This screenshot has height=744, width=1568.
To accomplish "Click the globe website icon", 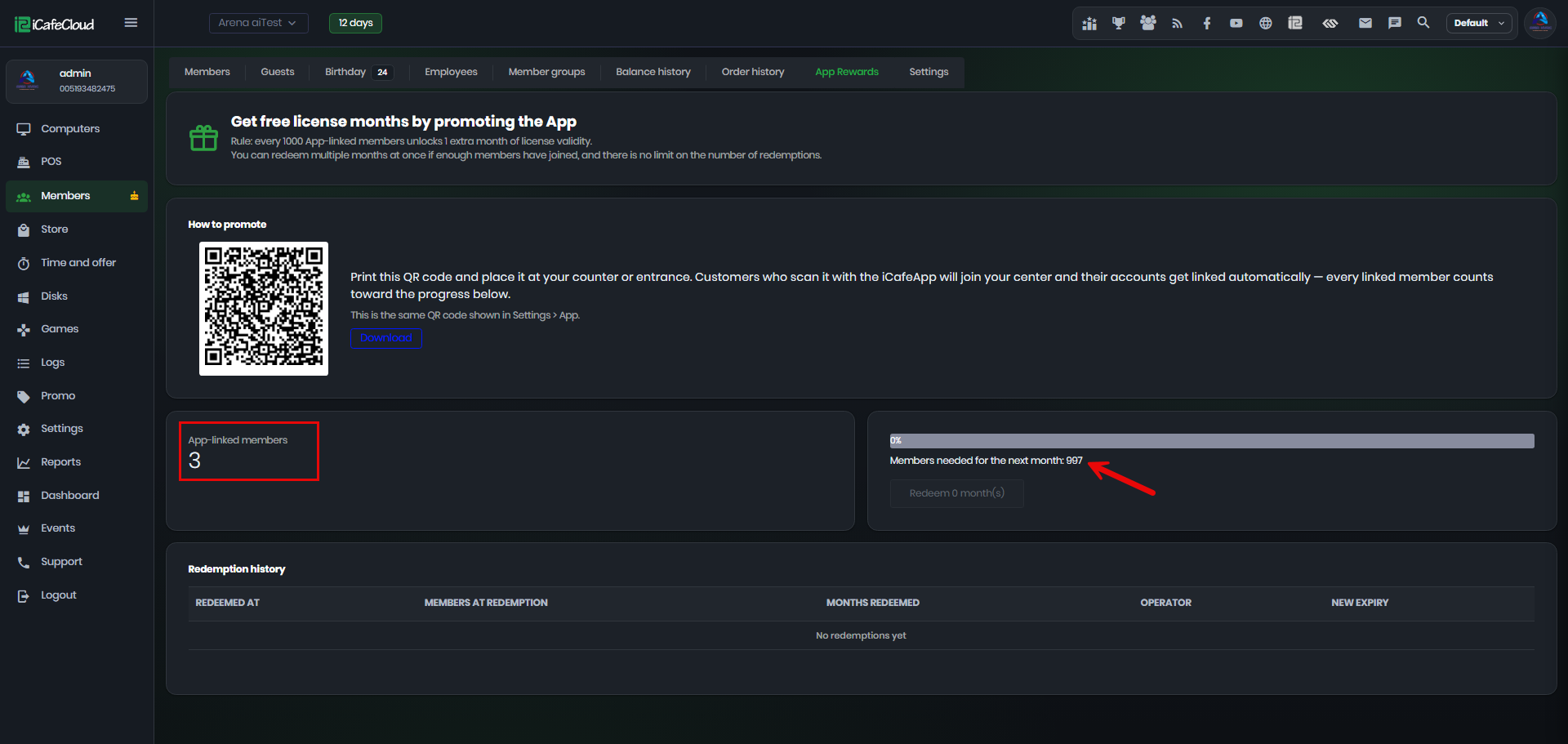I will (1265, 23).
